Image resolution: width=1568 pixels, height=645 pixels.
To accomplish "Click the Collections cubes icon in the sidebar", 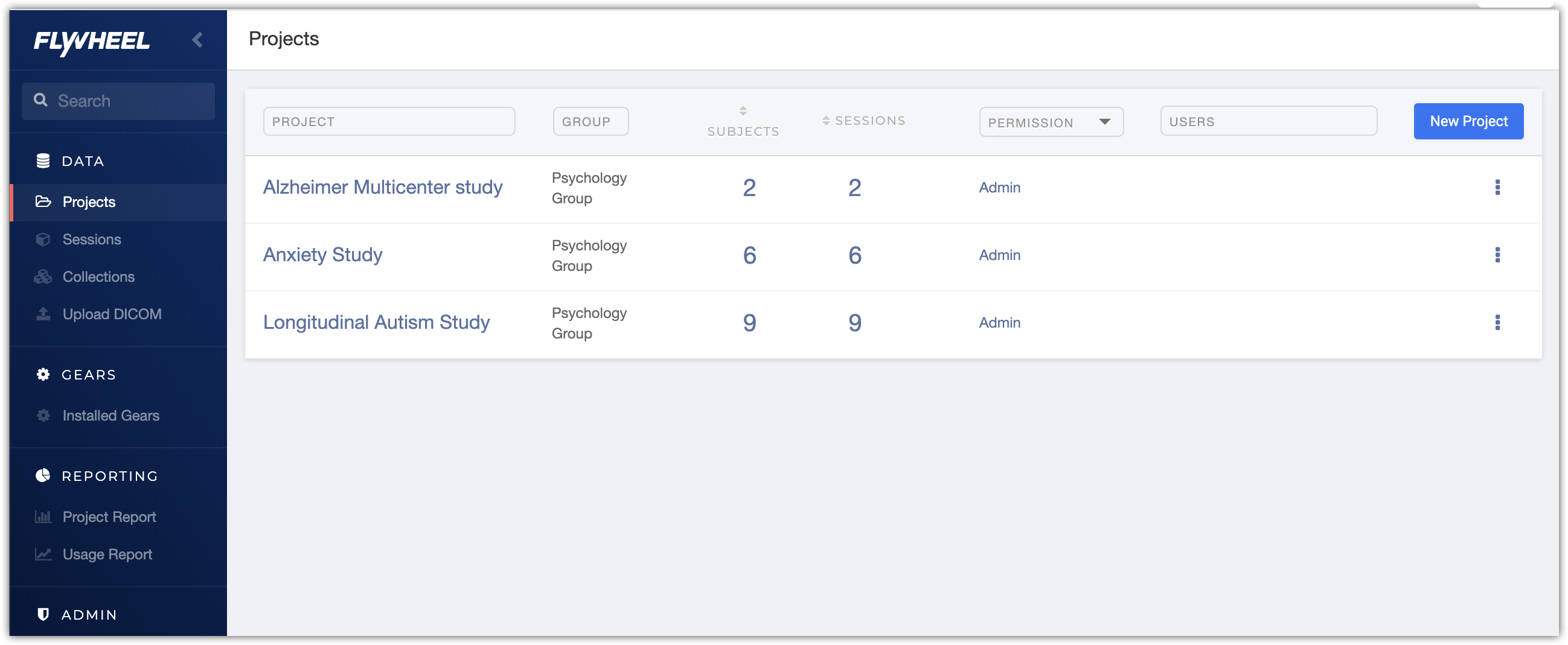I will pyautogui.click(x=43, y=277).
